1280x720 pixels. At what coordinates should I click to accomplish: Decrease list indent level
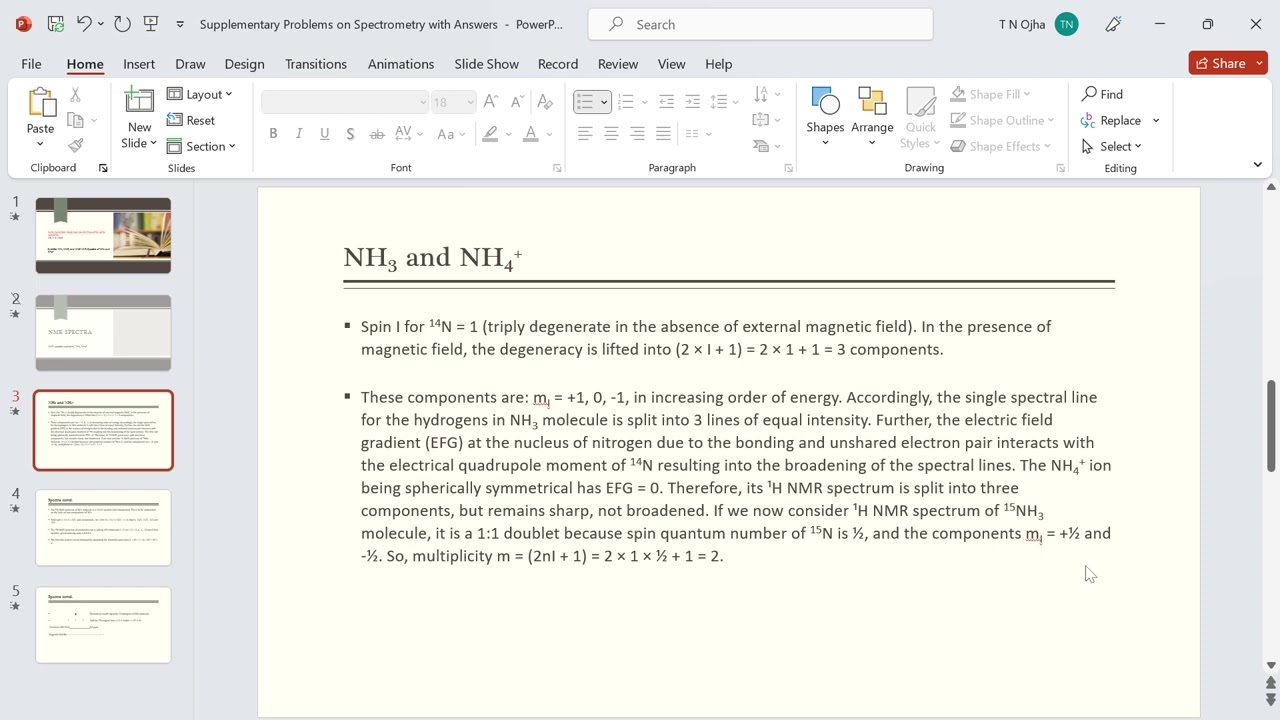tap(666, 102)
